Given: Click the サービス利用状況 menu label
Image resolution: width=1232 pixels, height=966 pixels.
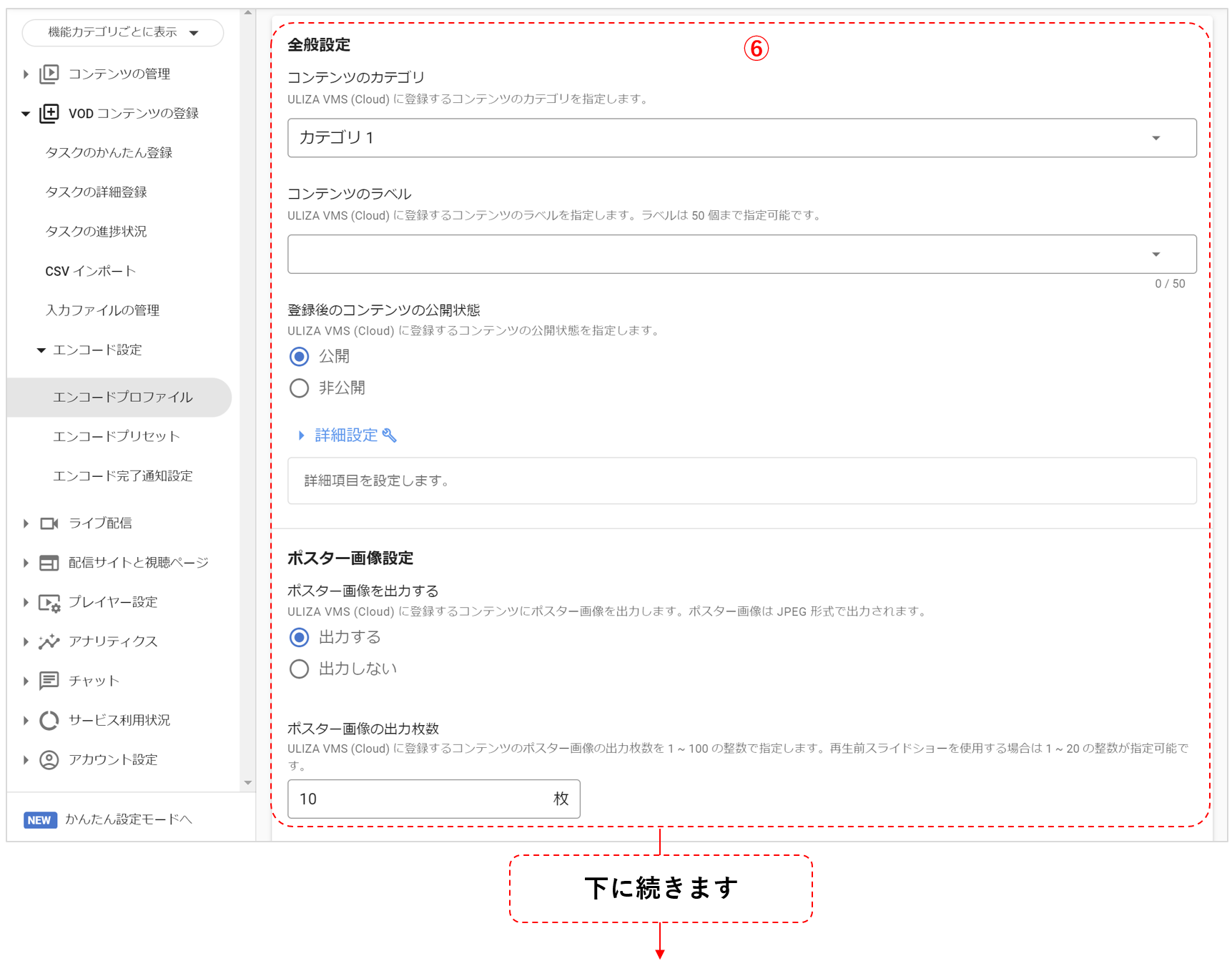Looking at the screenshot, I should click(x=119, y=720).
